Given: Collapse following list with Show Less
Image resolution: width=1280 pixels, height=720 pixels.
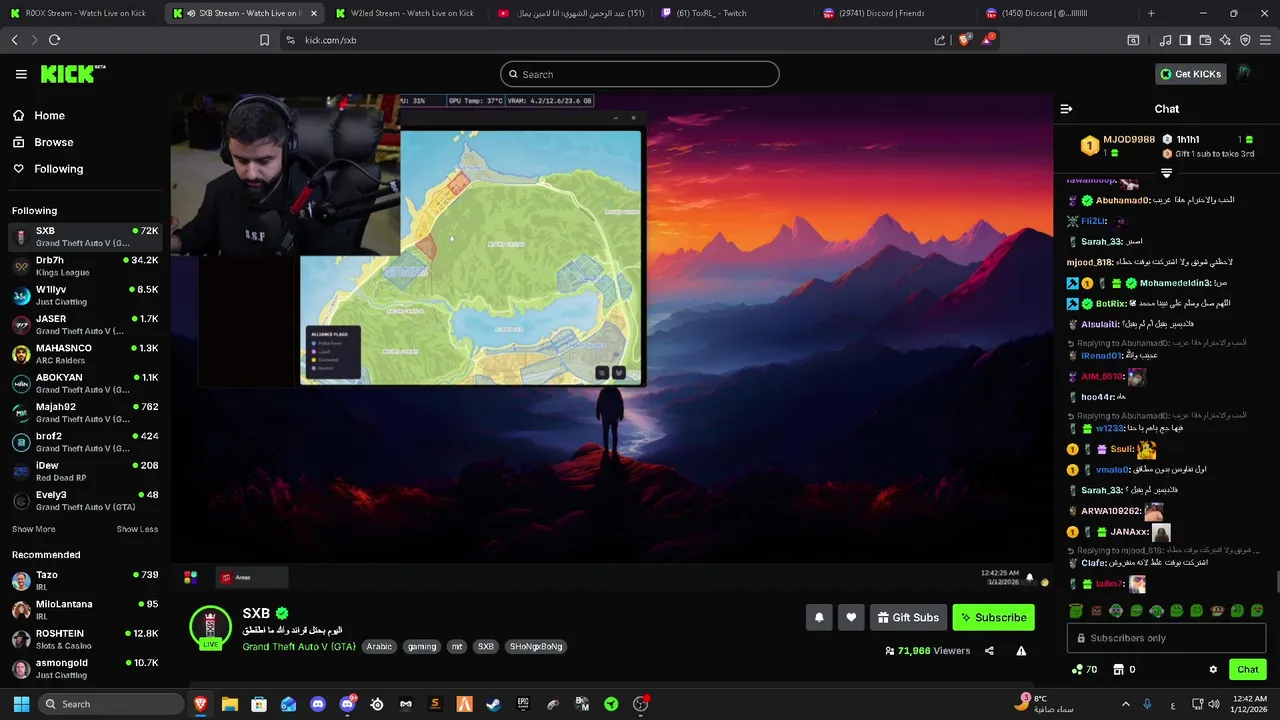Looking at the screenshot, I should pos(137,529).
